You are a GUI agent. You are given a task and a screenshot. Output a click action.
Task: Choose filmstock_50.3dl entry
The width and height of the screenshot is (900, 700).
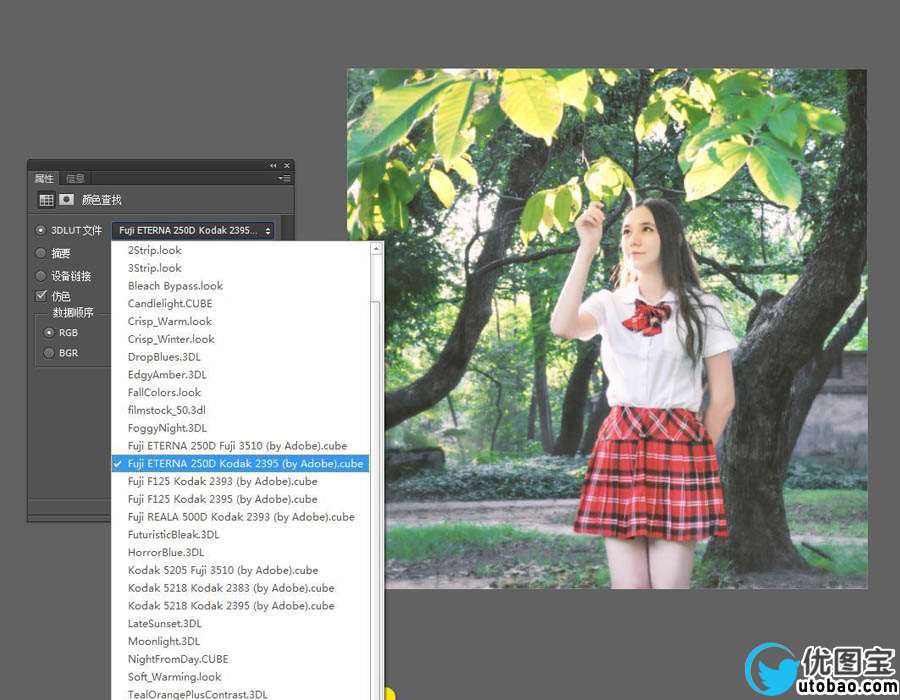pos(240,410)
